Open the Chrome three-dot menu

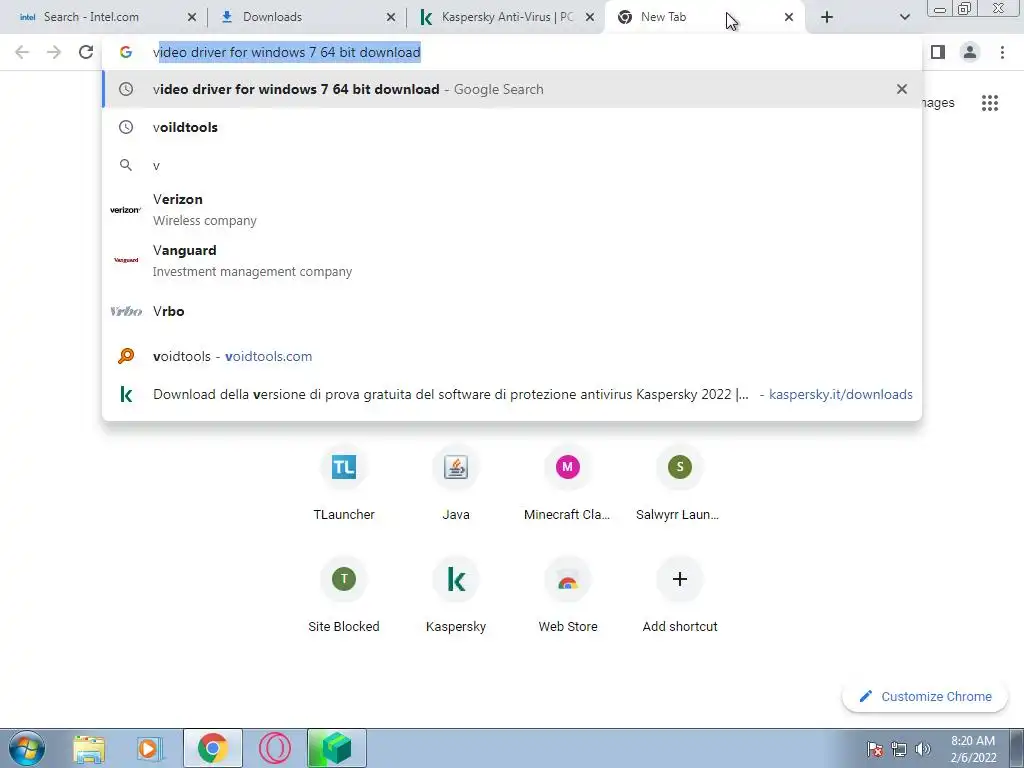pyautogui.click(x=1002, y=52)
